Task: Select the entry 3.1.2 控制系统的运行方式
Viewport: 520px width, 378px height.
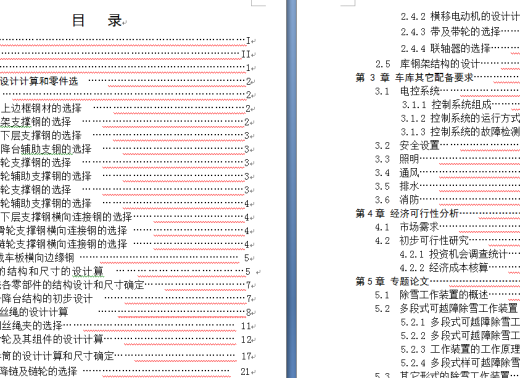Action: click(460, 118)
